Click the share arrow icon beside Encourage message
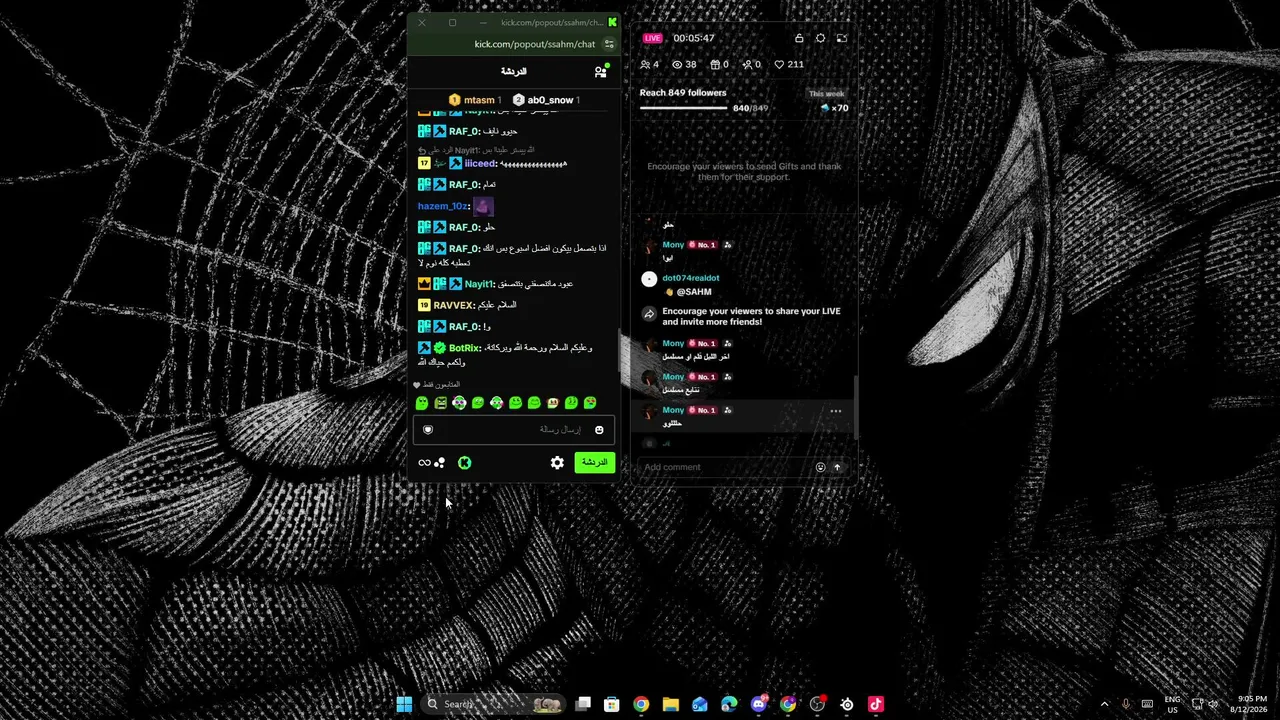Image resolution: width=1280 pixels, height=720 pixels. (x=649, y=314)
